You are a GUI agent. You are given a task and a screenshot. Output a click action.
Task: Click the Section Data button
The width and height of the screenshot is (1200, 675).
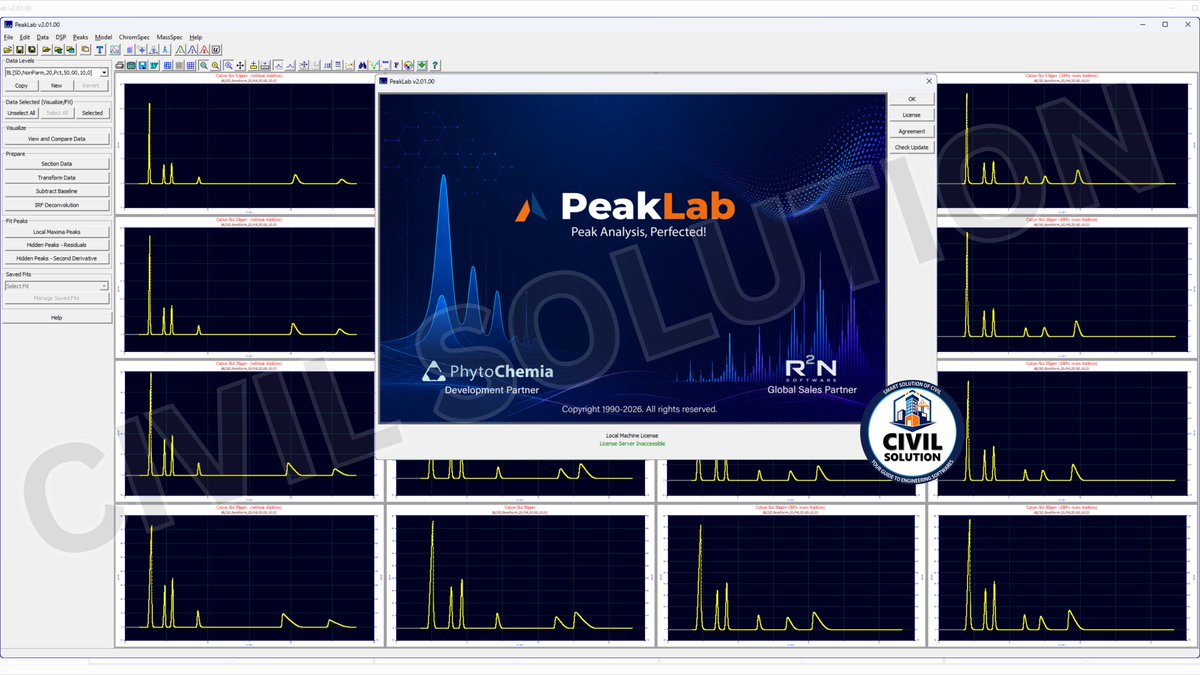(56, 163)
